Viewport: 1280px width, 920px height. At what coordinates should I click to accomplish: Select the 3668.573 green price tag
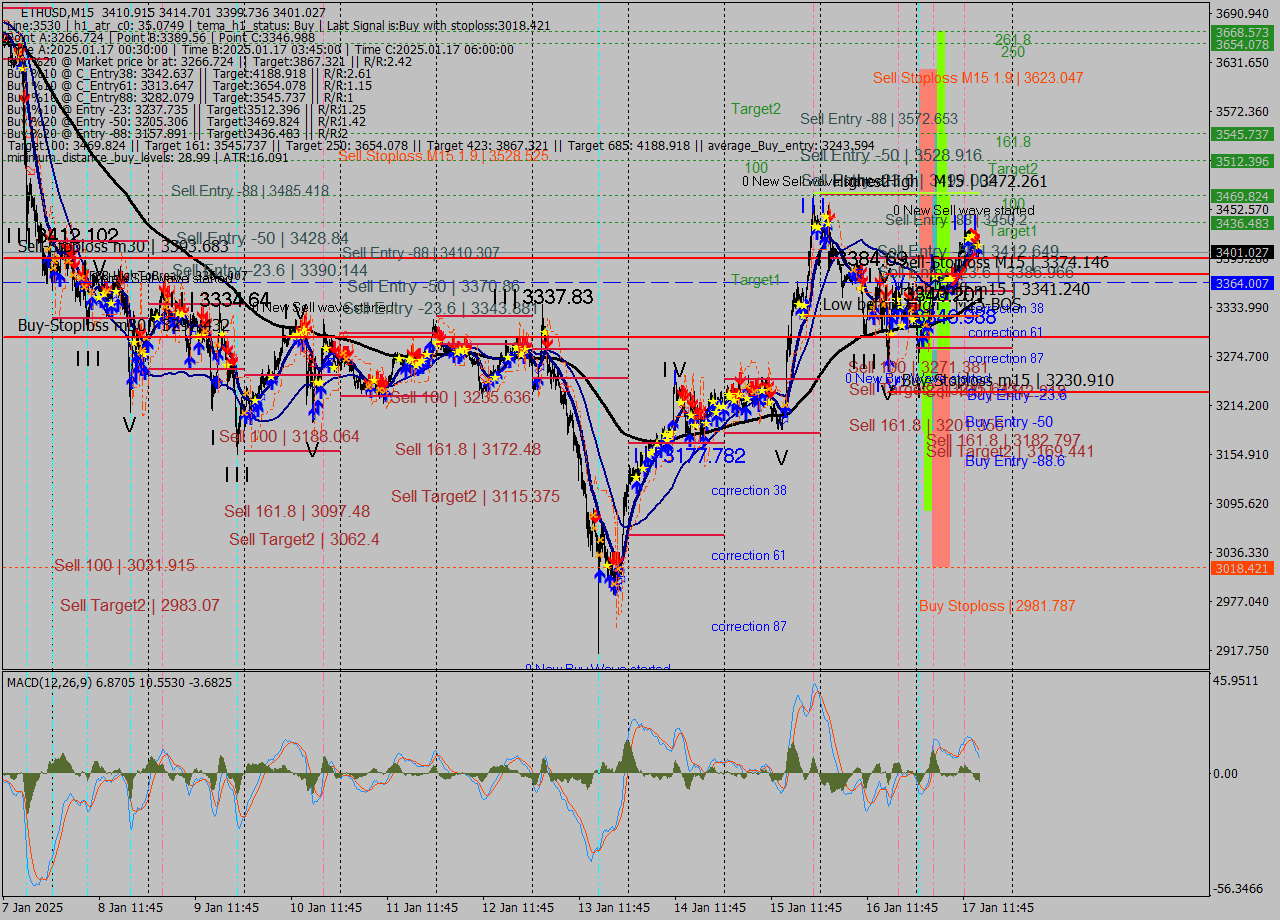1242,33
